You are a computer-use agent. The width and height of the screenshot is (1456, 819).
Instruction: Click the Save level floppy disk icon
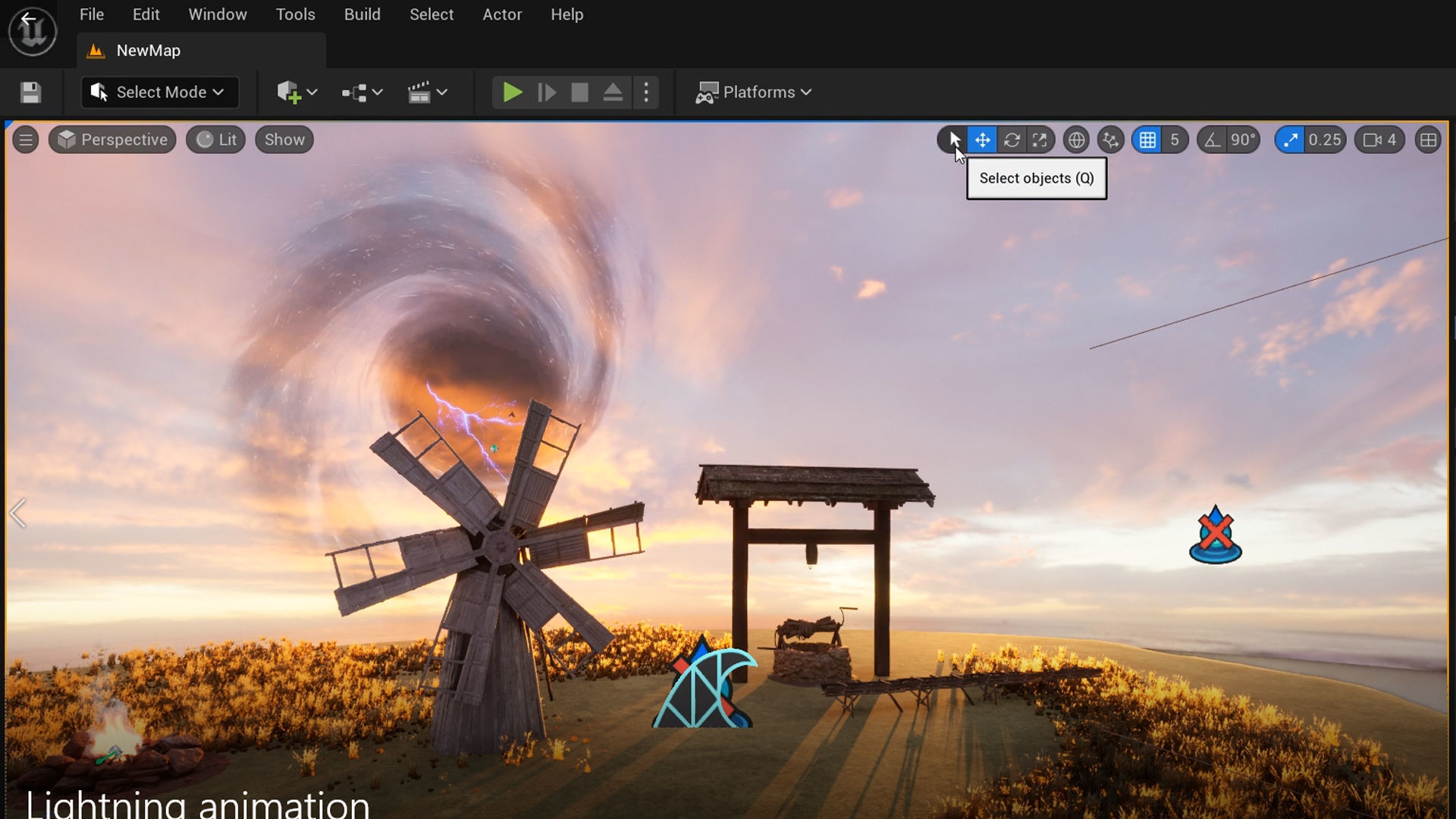pyautogui.click(x=30, y=93)
